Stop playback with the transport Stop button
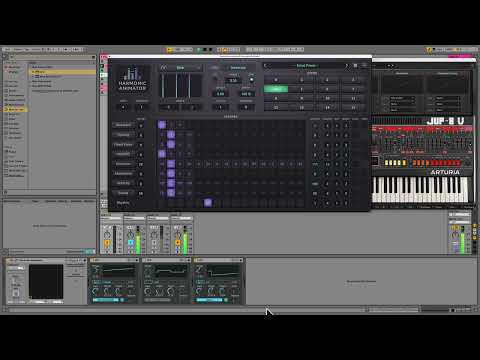Viewport: 480px width, 360px height. click(x=205, y=50)
